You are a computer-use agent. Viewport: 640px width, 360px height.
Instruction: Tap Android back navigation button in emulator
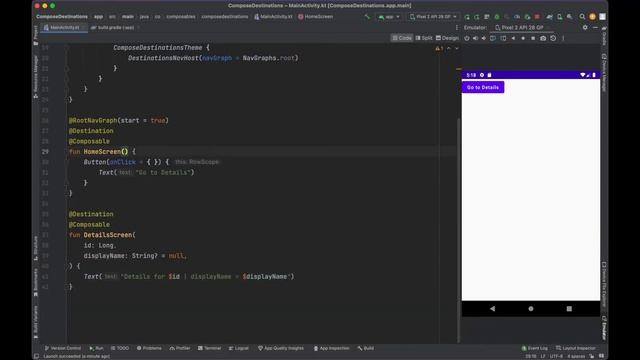click(x=492, y=309)
